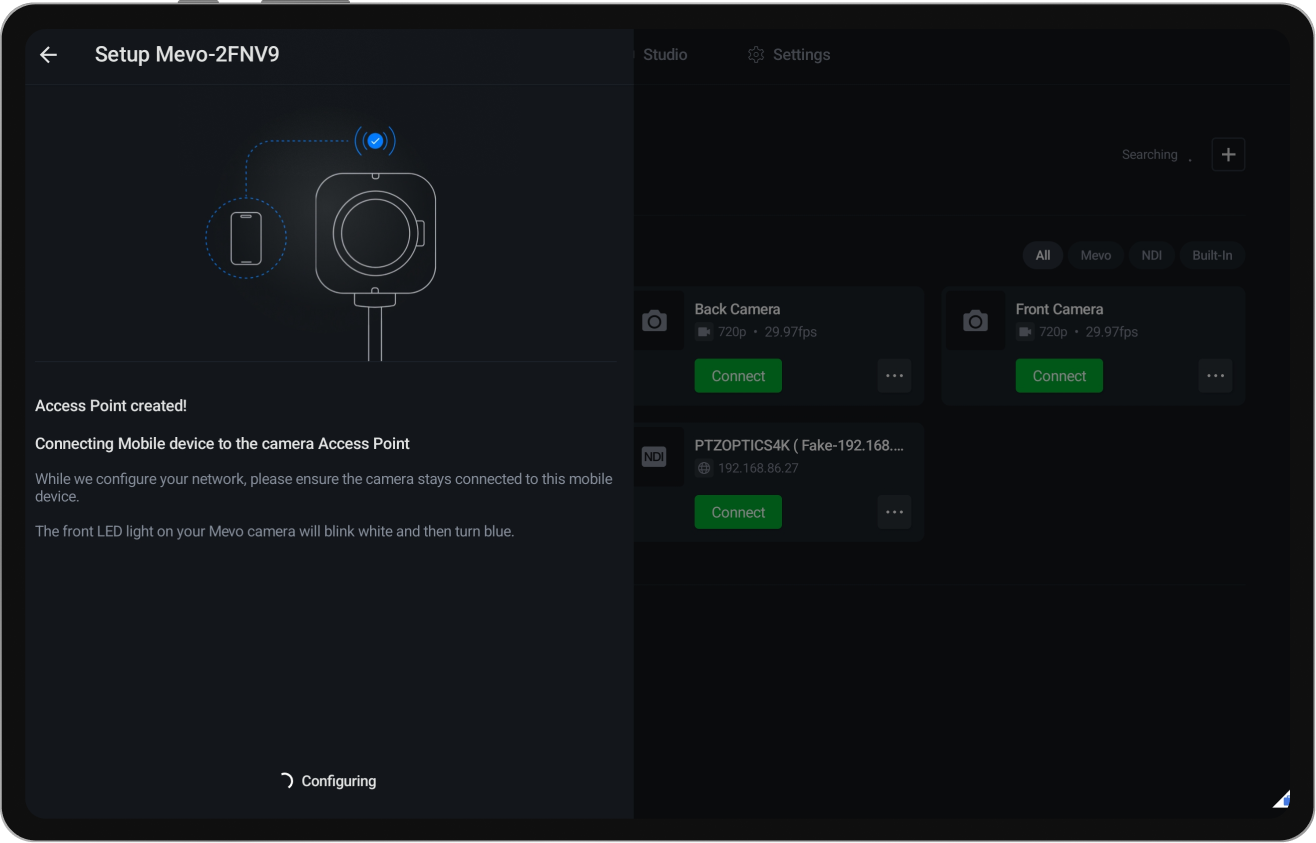The height and width of the screenshot is (843, 1316).
Task: Click the phone illustration icon
Action: 246,238
